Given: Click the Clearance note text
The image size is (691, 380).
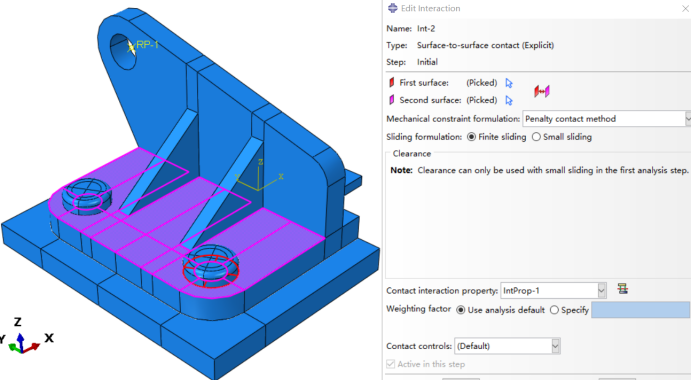Looking at the screenshot, I should pyautogui.click(x=539, y=170).
